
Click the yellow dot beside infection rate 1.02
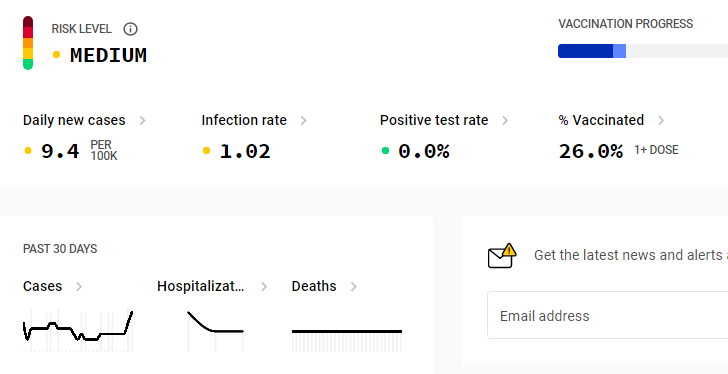(x=207, y=151)
